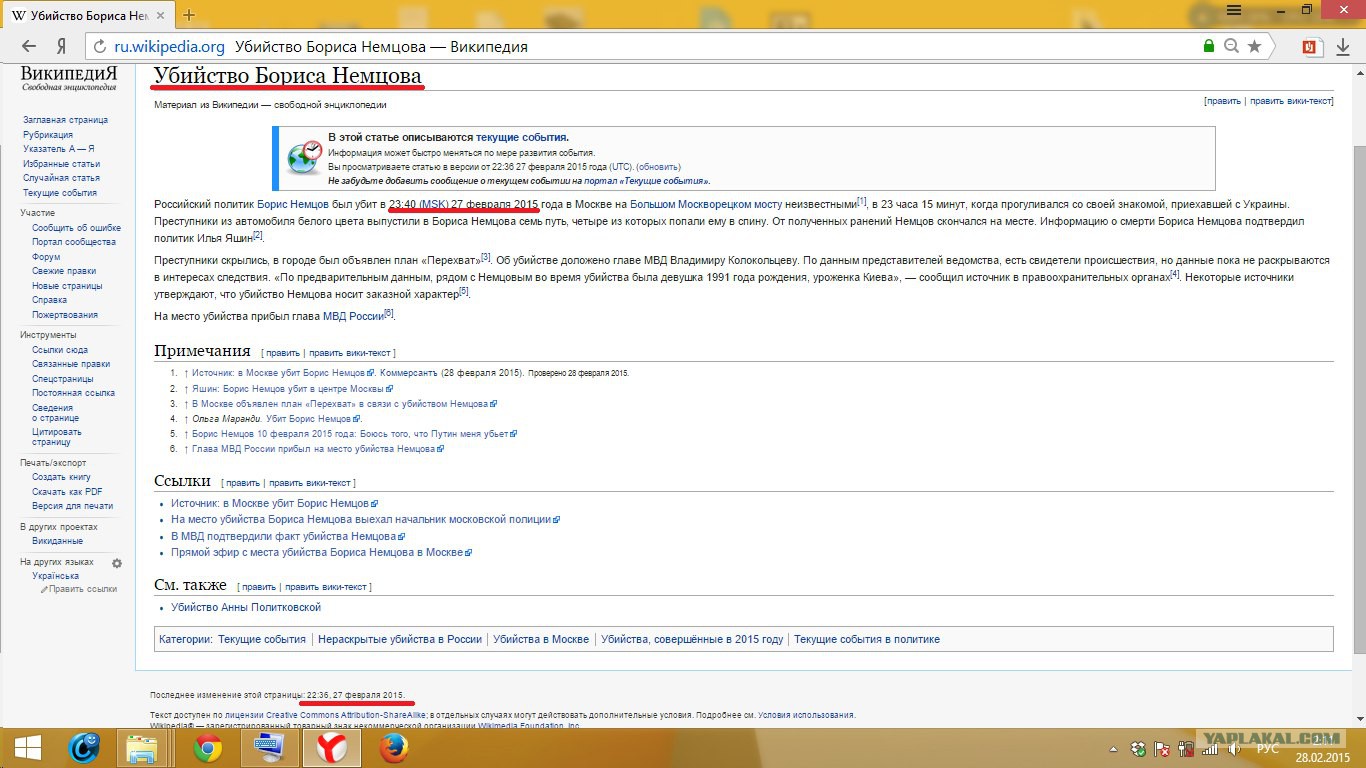Click обновить link in notice box
This screenshot has height=768, width=1366.
pos(658,167)
